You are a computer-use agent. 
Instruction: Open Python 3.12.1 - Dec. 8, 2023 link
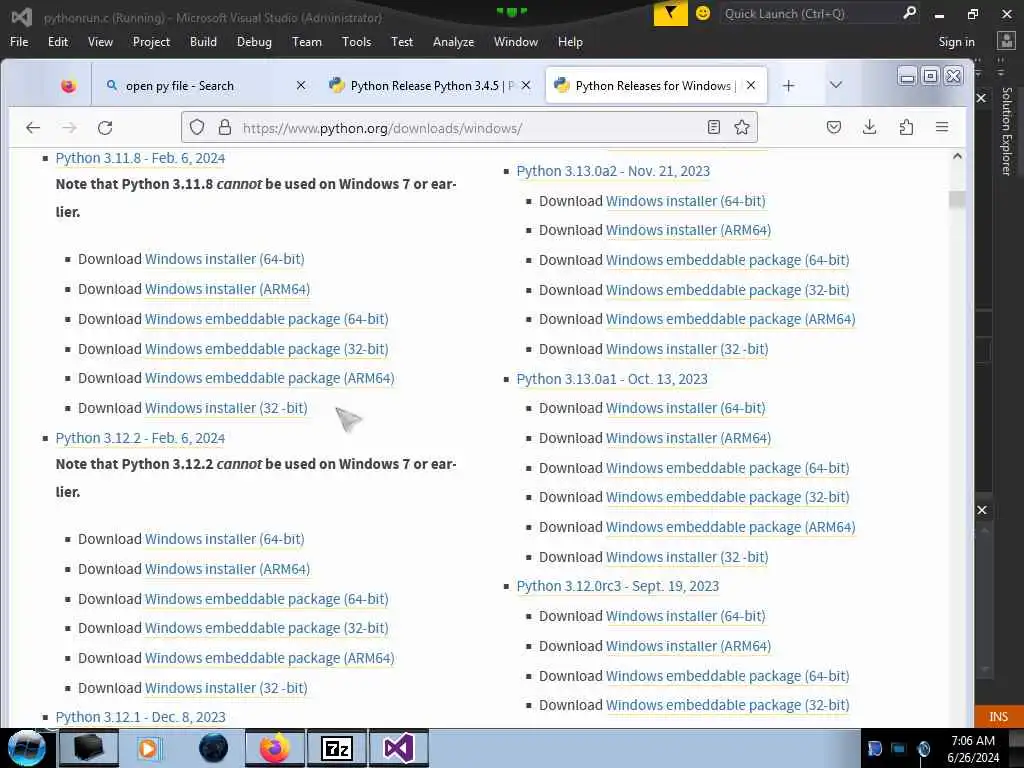point(140,717)
